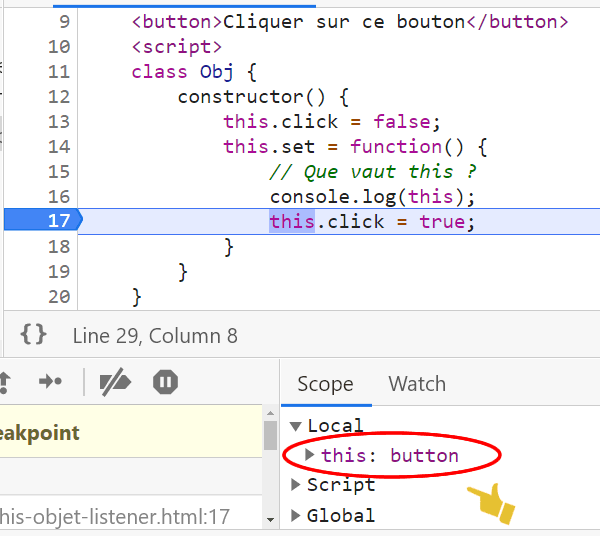This screenshot has height=536, width=600.
Task: Toggle pause on exceptions icon
Action: (x=165, y=382)
